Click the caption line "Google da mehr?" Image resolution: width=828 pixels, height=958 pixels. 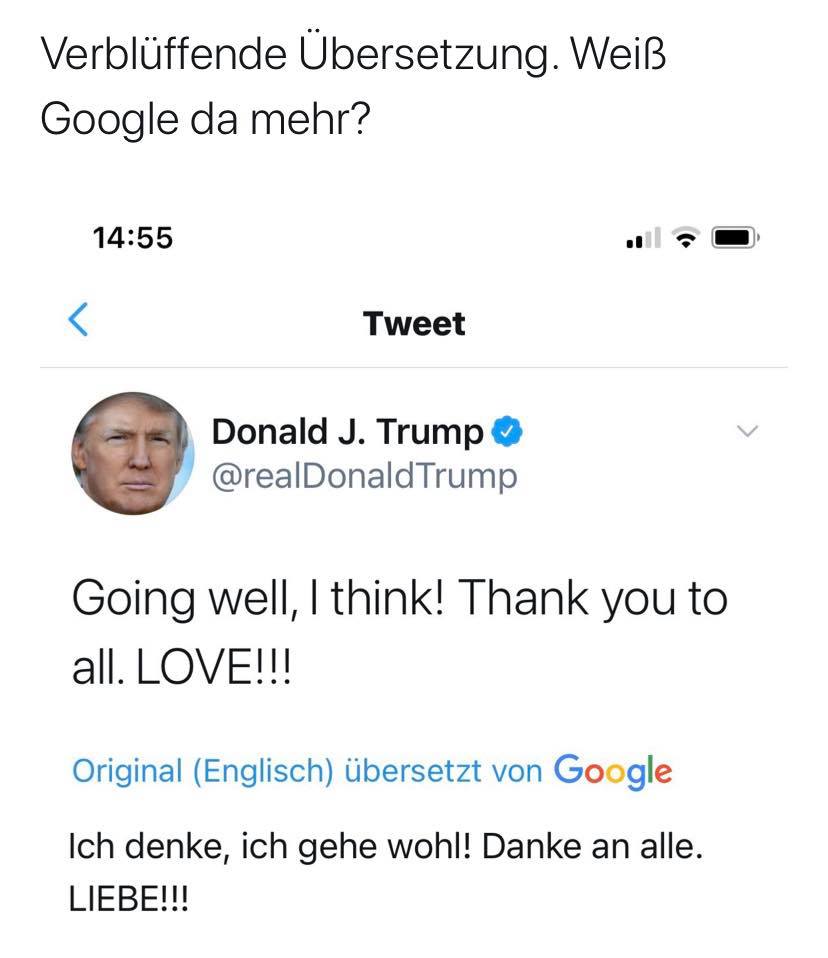pyautogui.click(x=206, y=120)
